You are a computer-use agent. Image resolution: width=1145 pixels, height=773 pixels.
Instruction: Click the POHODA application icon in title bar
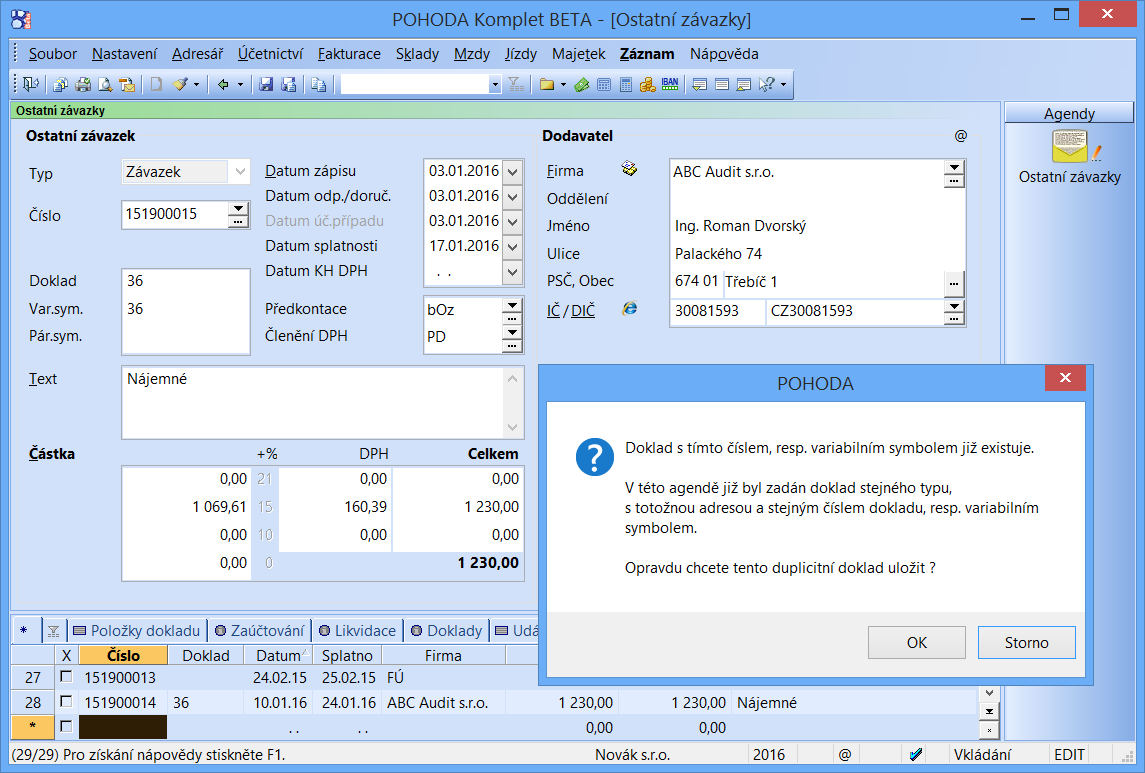coord(21,19)
